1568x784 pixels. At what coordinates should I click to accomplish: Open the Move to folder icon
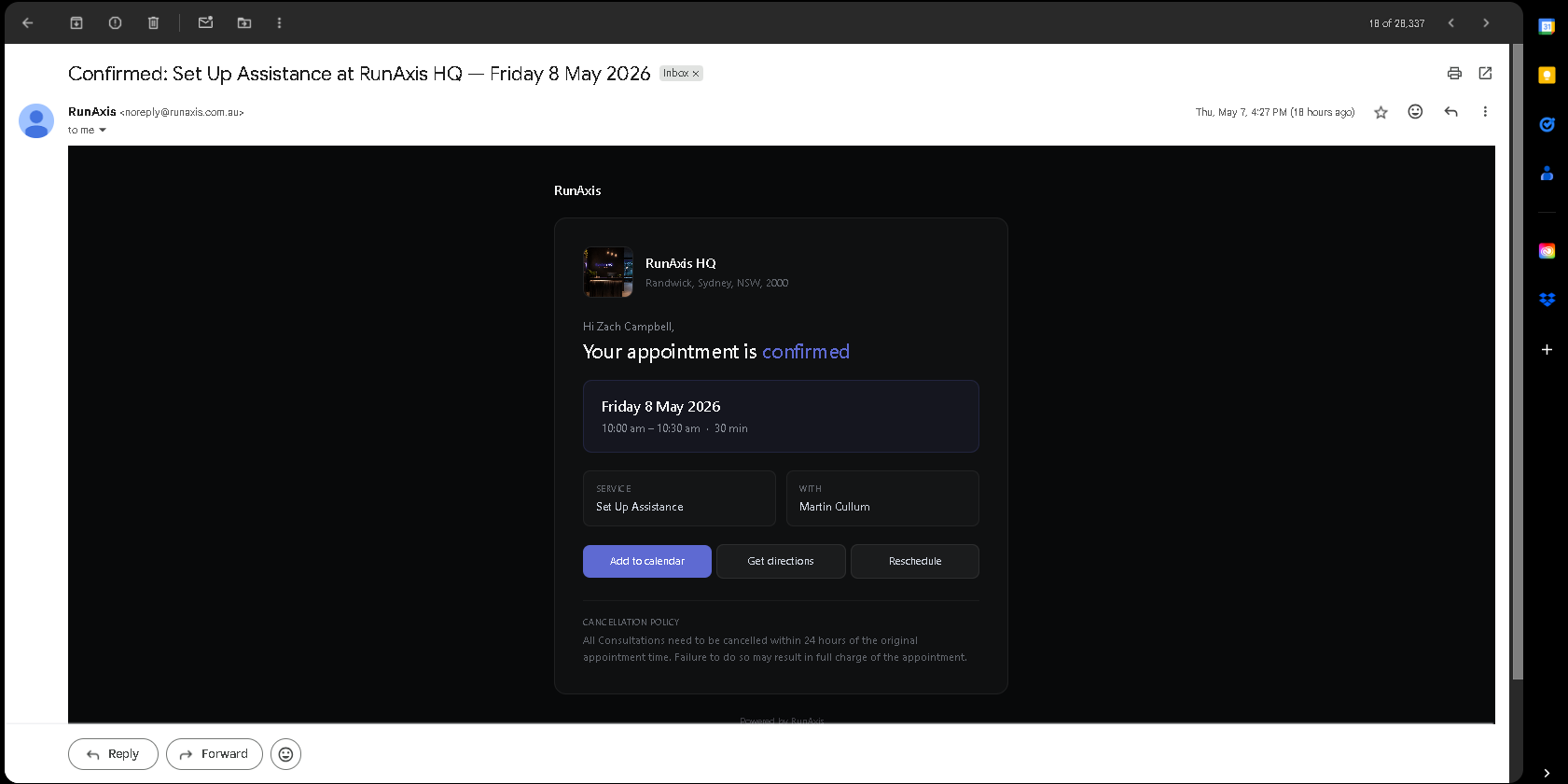pos(244,23)
